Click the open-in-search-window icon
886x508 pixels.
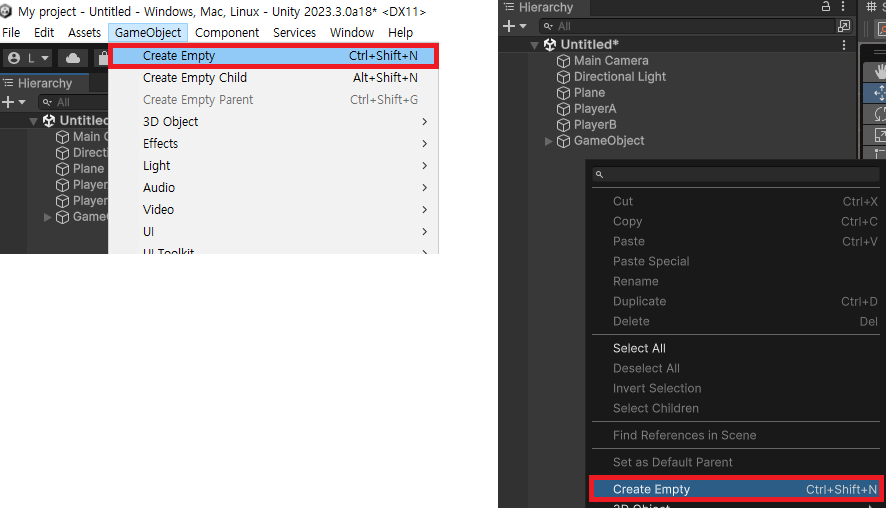[844, 26]
